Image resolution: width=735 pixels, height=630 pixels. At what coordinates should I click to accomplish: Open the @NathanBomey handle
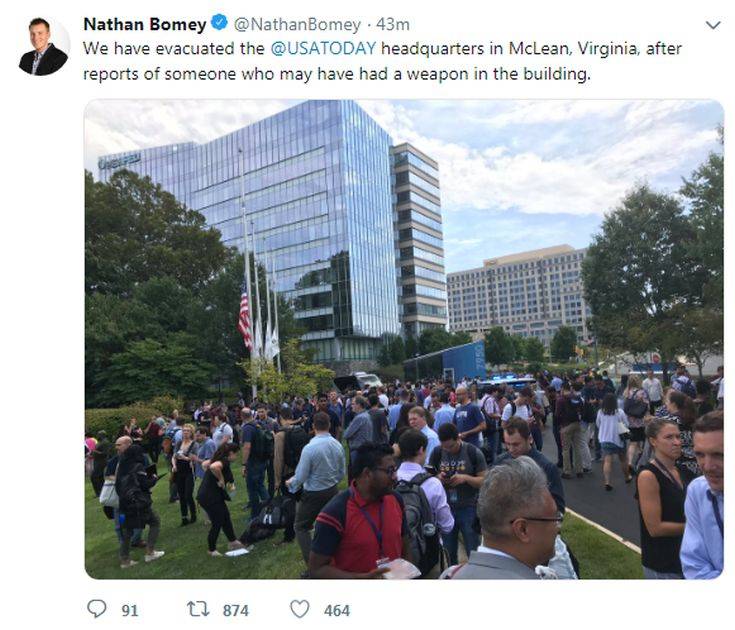coord(297,24)
